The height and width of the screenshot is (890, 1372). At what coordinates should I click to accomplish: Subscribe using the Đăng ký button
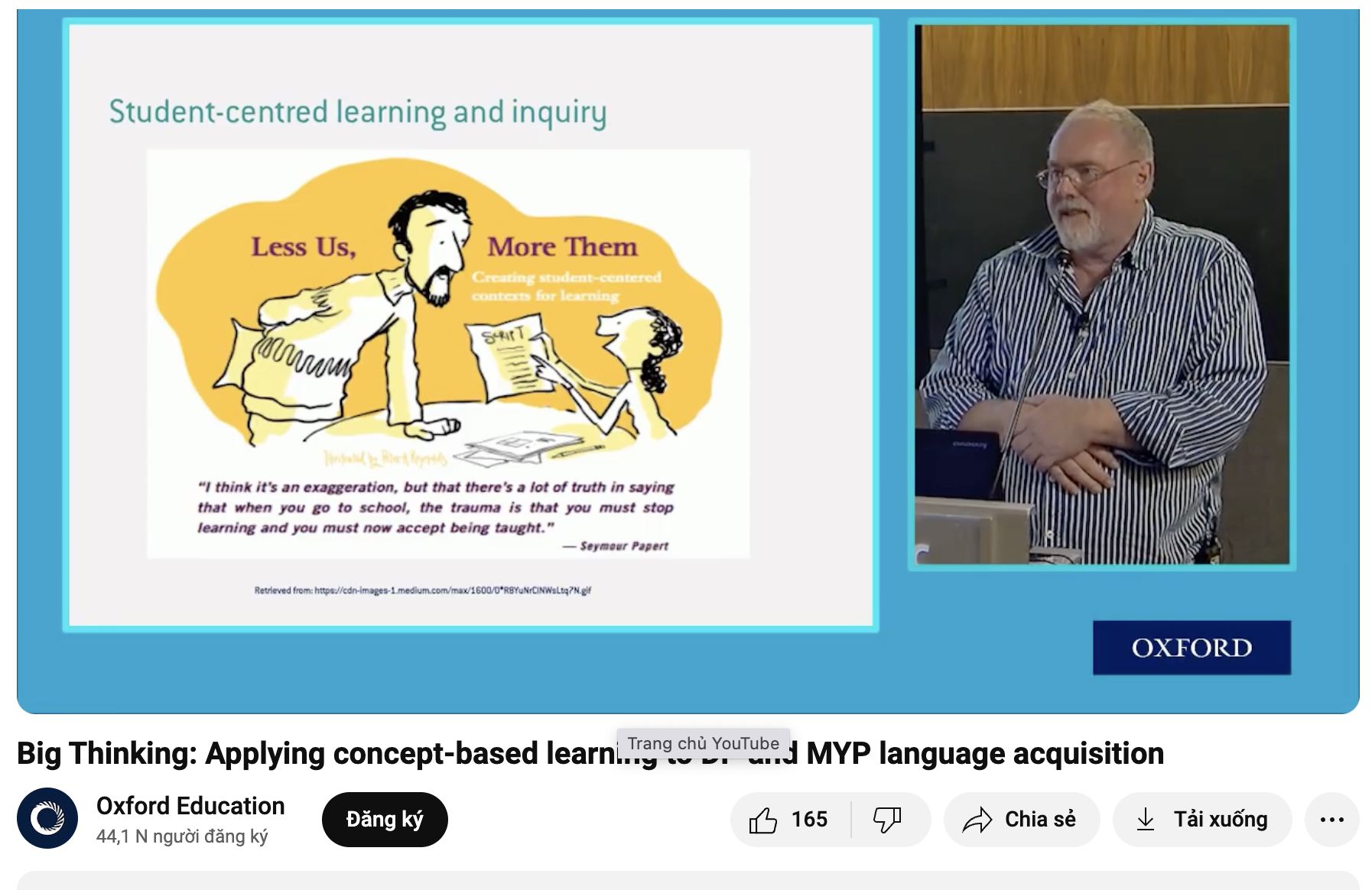385,820
